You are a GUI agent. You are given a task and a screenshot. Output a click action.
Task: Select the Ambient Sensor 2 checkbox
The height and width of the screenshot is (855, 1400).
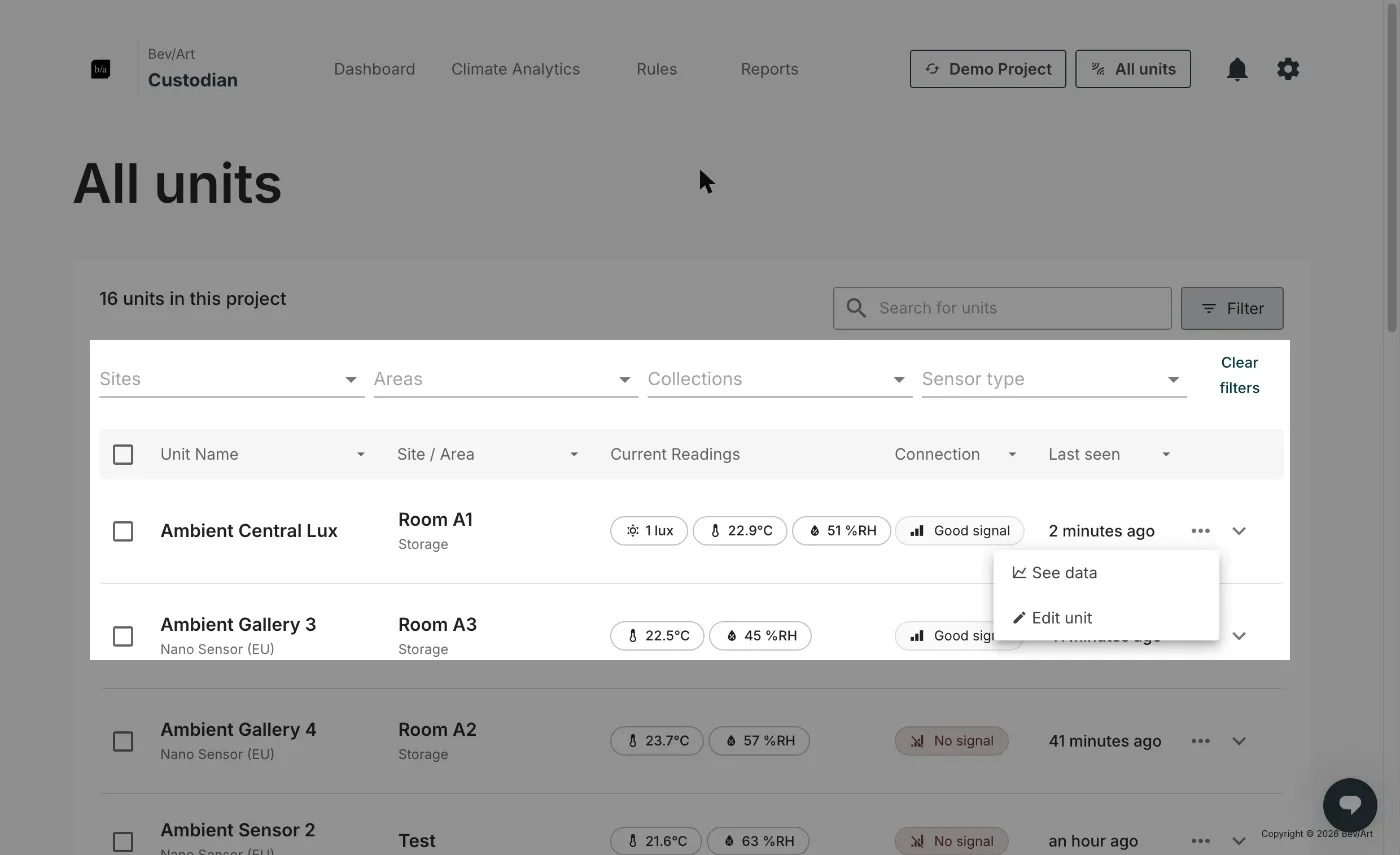coord(123,842)
